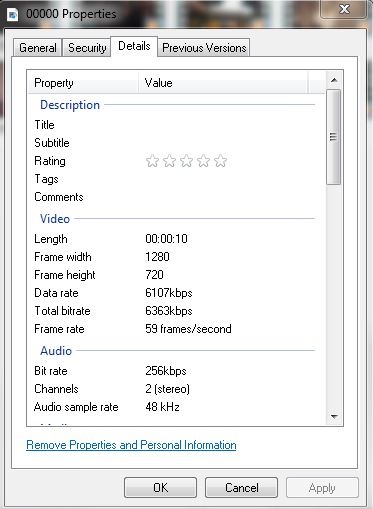Image resolution: width=373 pixels, height=509 pixels.
Task: Open the Previous Versions tab
Action: [204, 48]
